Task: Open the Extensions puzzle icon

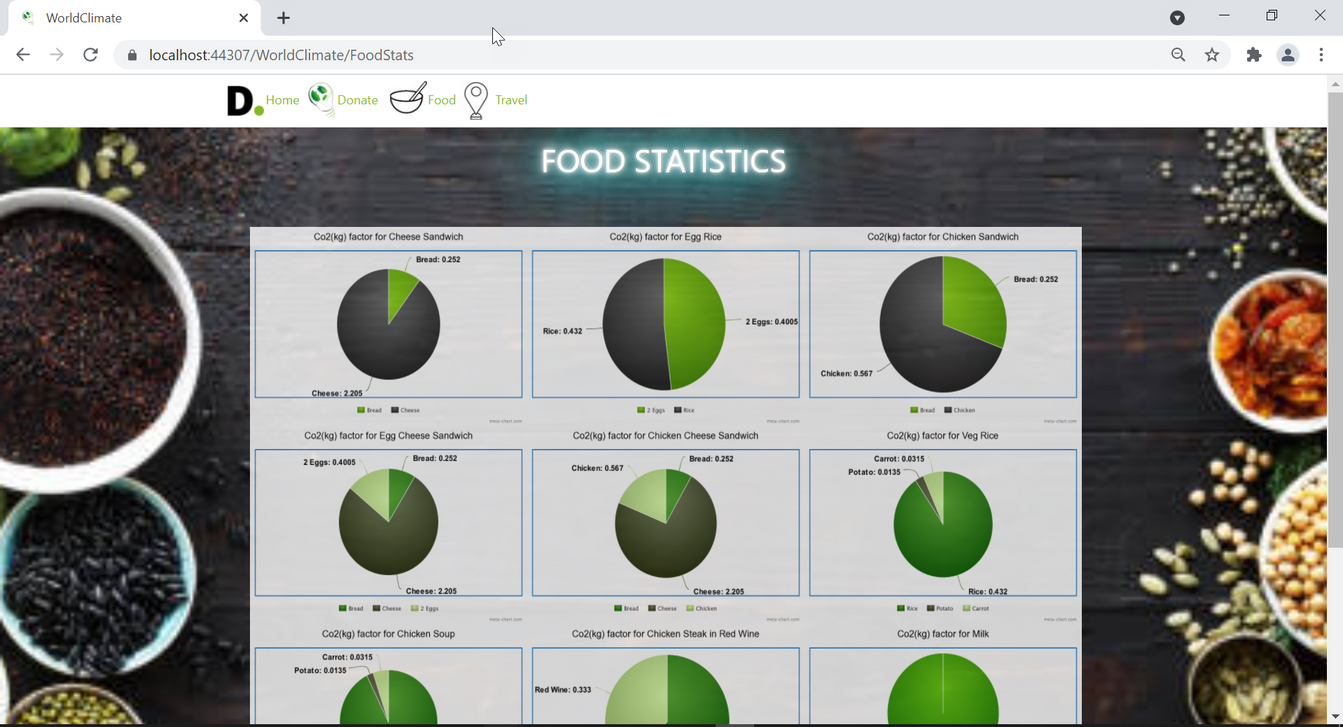Action: point(1254,55)
